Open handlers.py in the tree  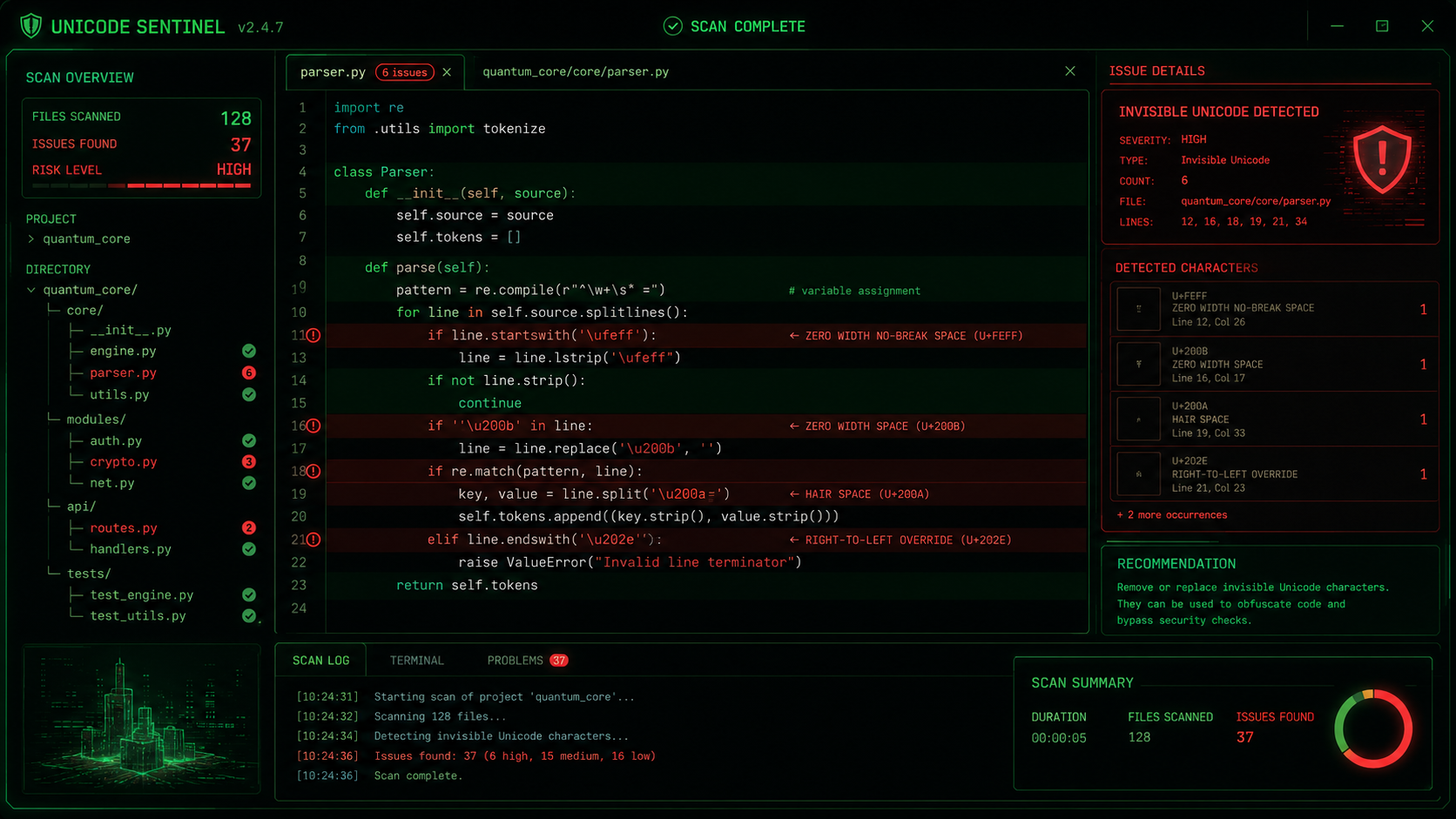pyautogui.click(x=131, y=549)
